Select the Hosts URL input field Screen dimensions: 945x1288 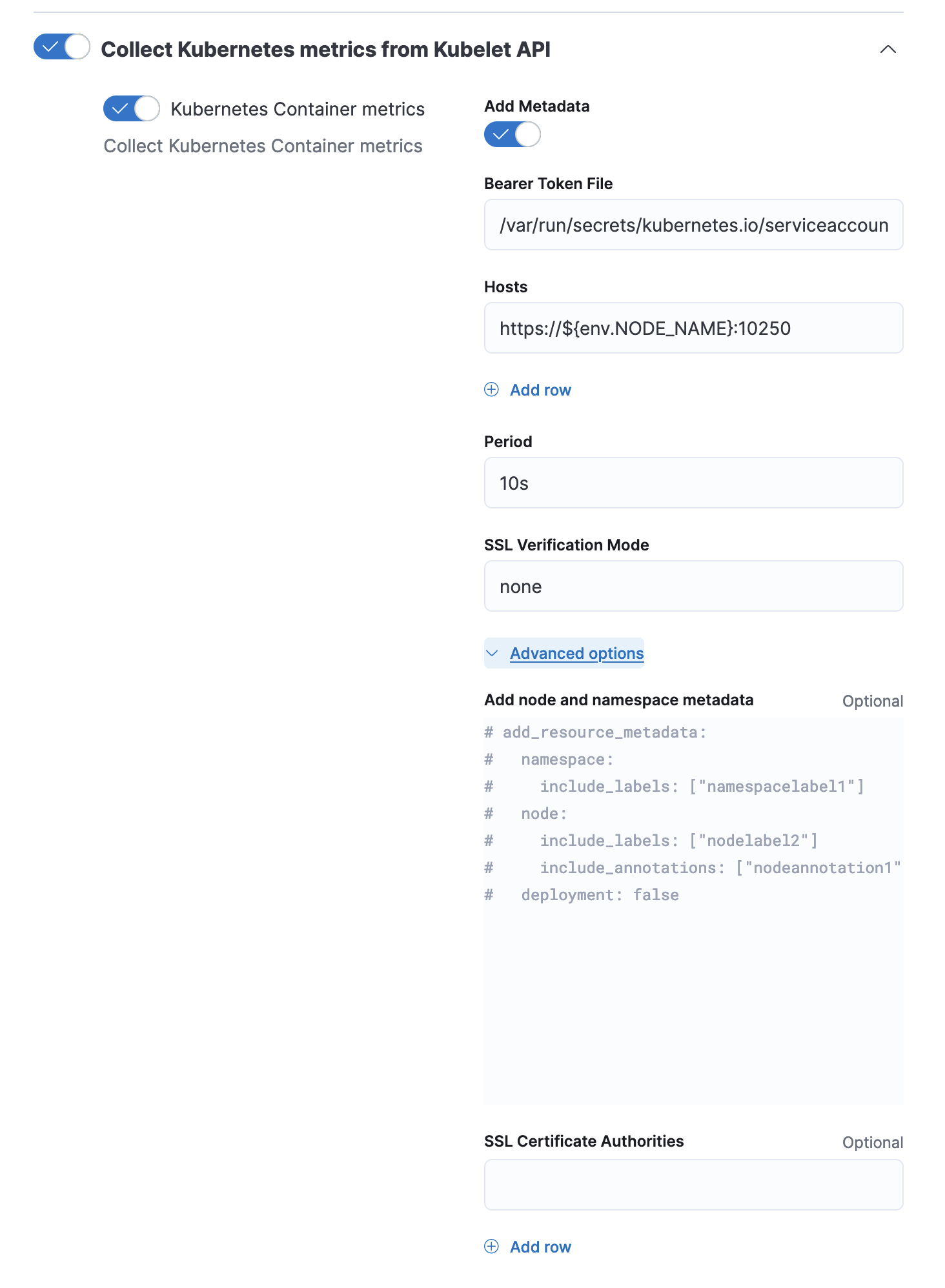pyautogui.click(x=694, y=328)
